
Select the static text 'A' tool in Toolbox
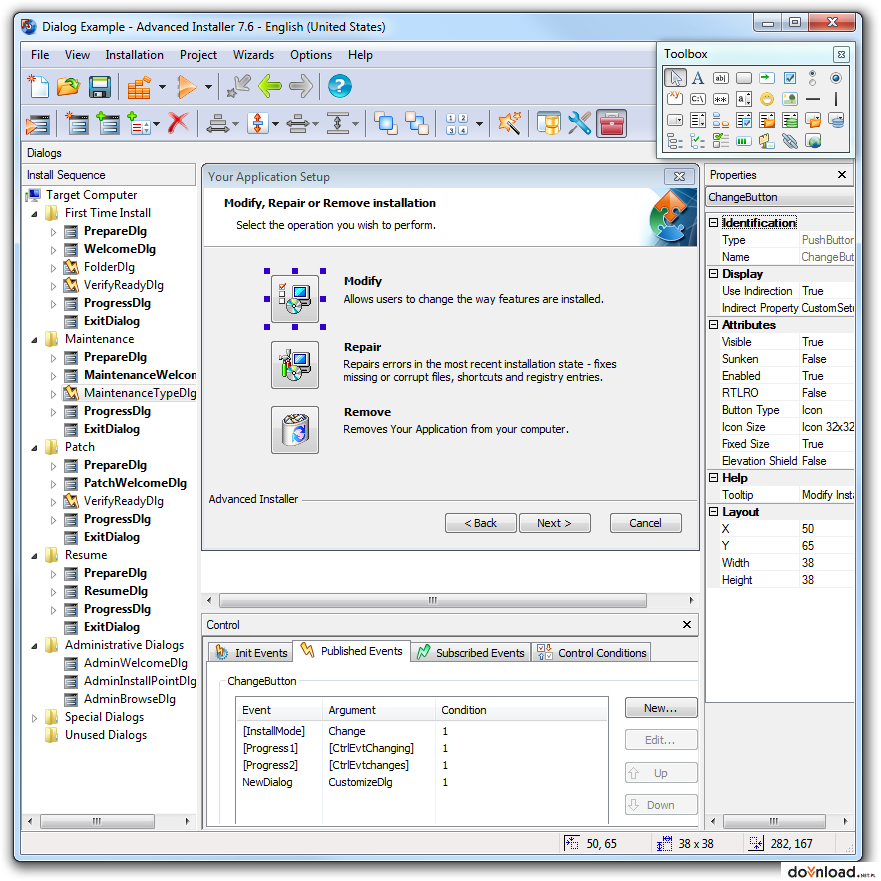tap(698, 78)
